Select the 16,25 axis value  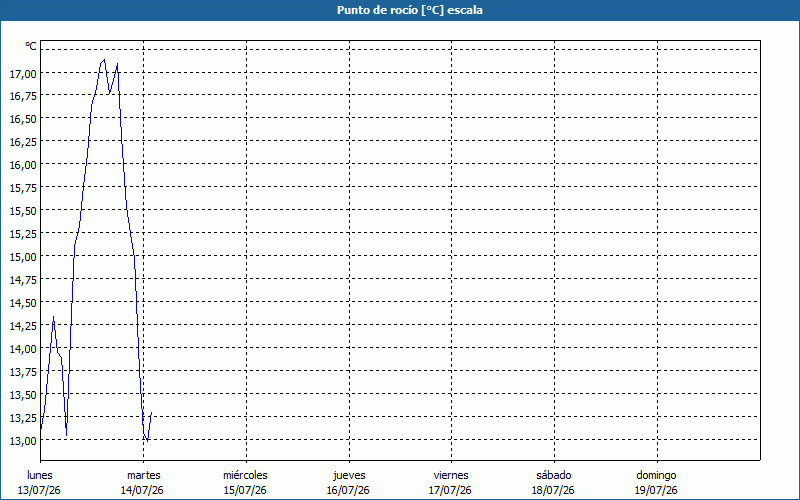coord(23,141)
